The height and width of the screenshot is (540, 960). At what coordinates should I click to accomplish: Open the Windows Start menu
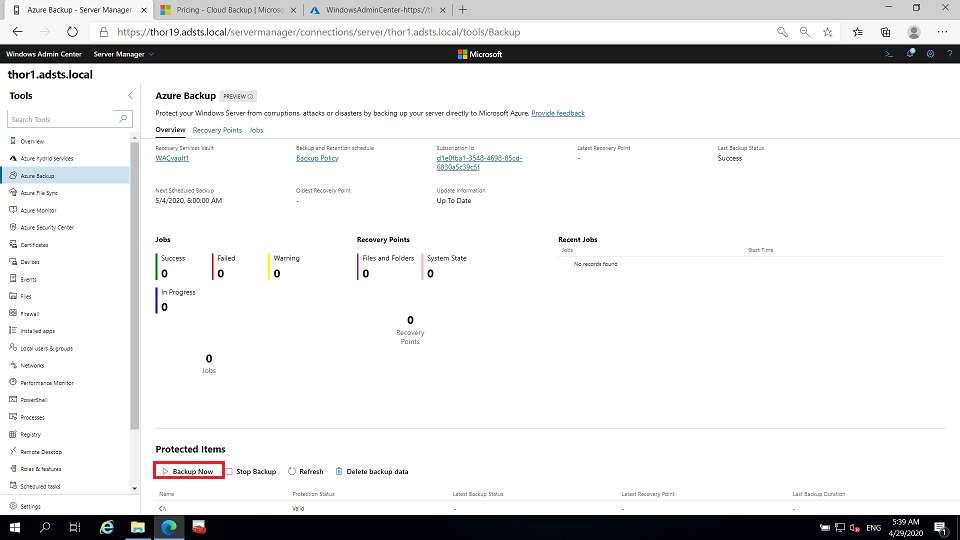pos(15,527)
